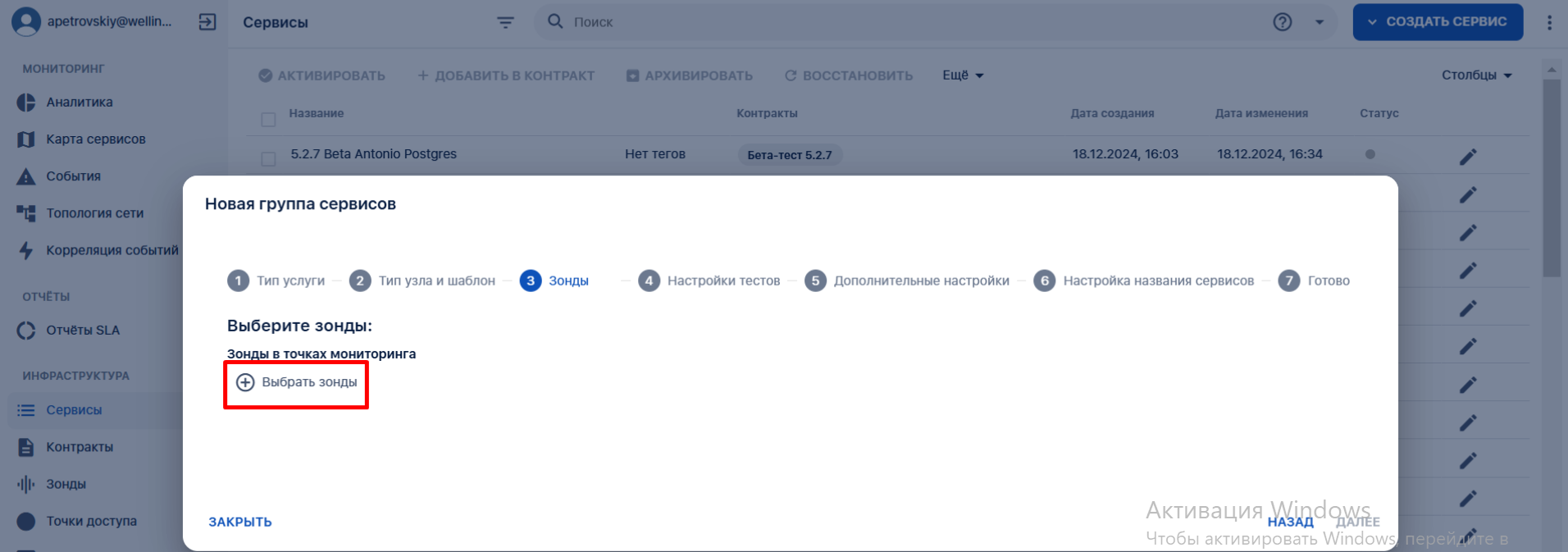Screen dimensions: 1568x552
Task: Click the logout icon beside the username
Action: pos(207,22)
